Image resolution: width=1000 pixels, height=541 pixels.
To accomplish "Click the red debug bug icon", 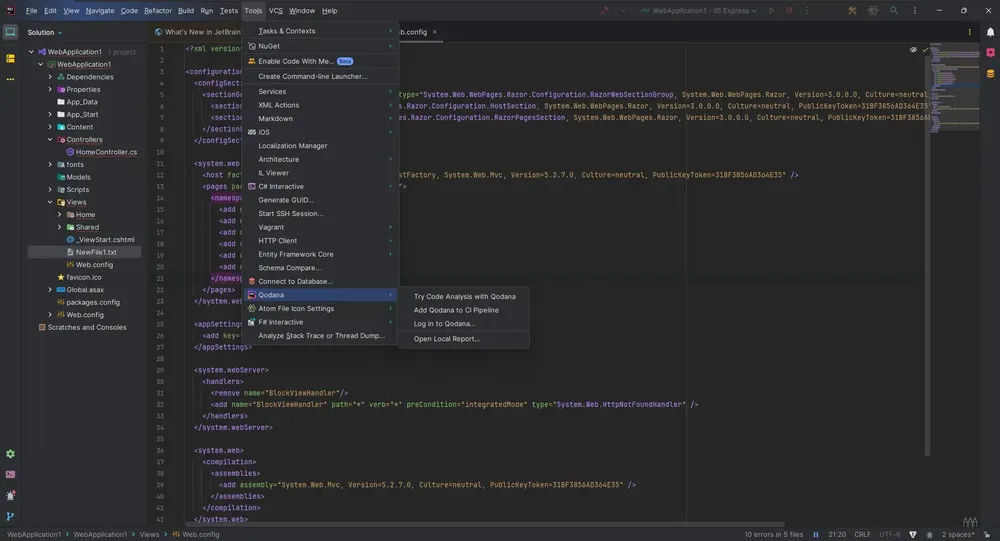I will (789, 10).
